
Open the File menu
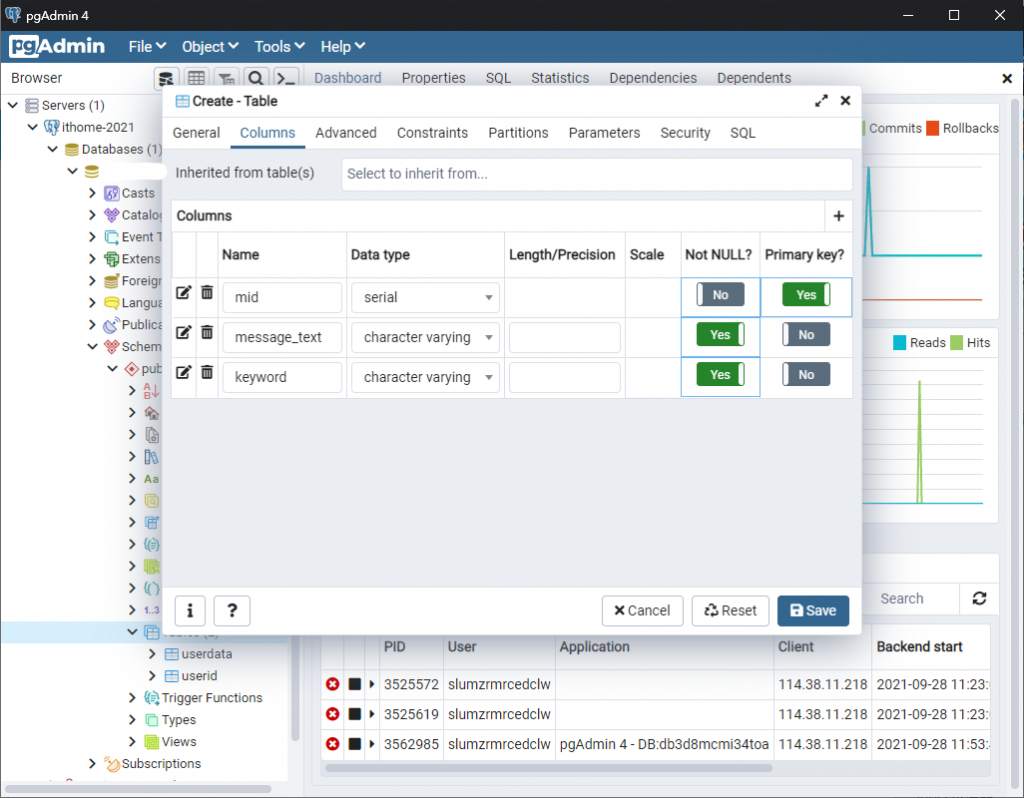(147, 46)
